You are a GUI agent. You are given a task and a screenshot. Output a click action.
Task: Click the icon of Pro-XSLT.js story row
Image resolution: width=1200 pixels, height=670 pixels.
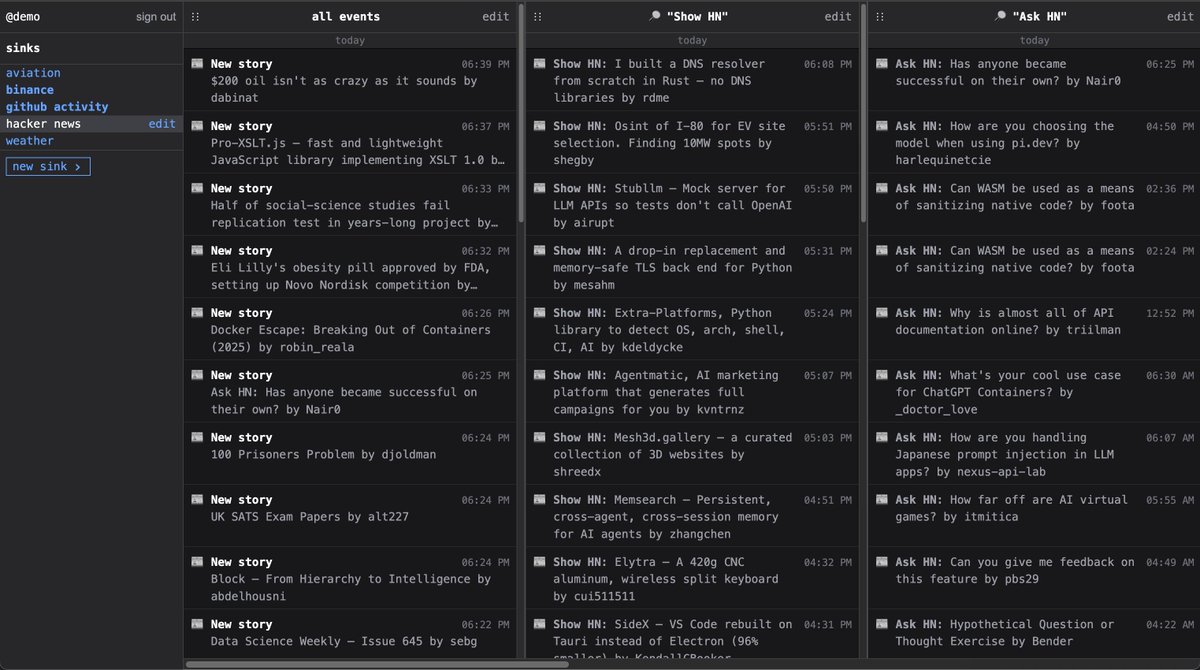(x=197, y=126)
